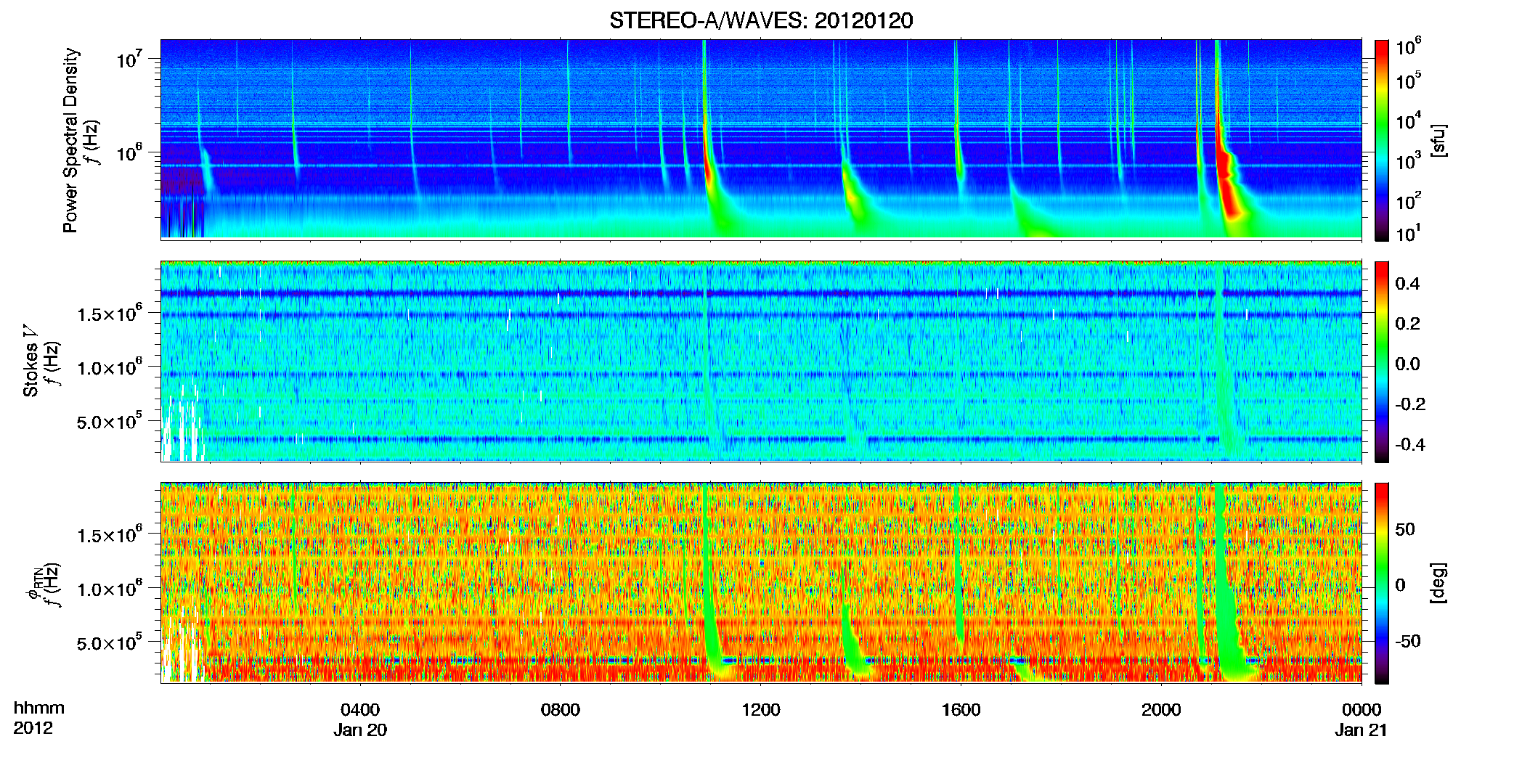Click the 0.4 tick on Stokes color bar
The width and height of the screenshot is (1522, 784).
1407,284
